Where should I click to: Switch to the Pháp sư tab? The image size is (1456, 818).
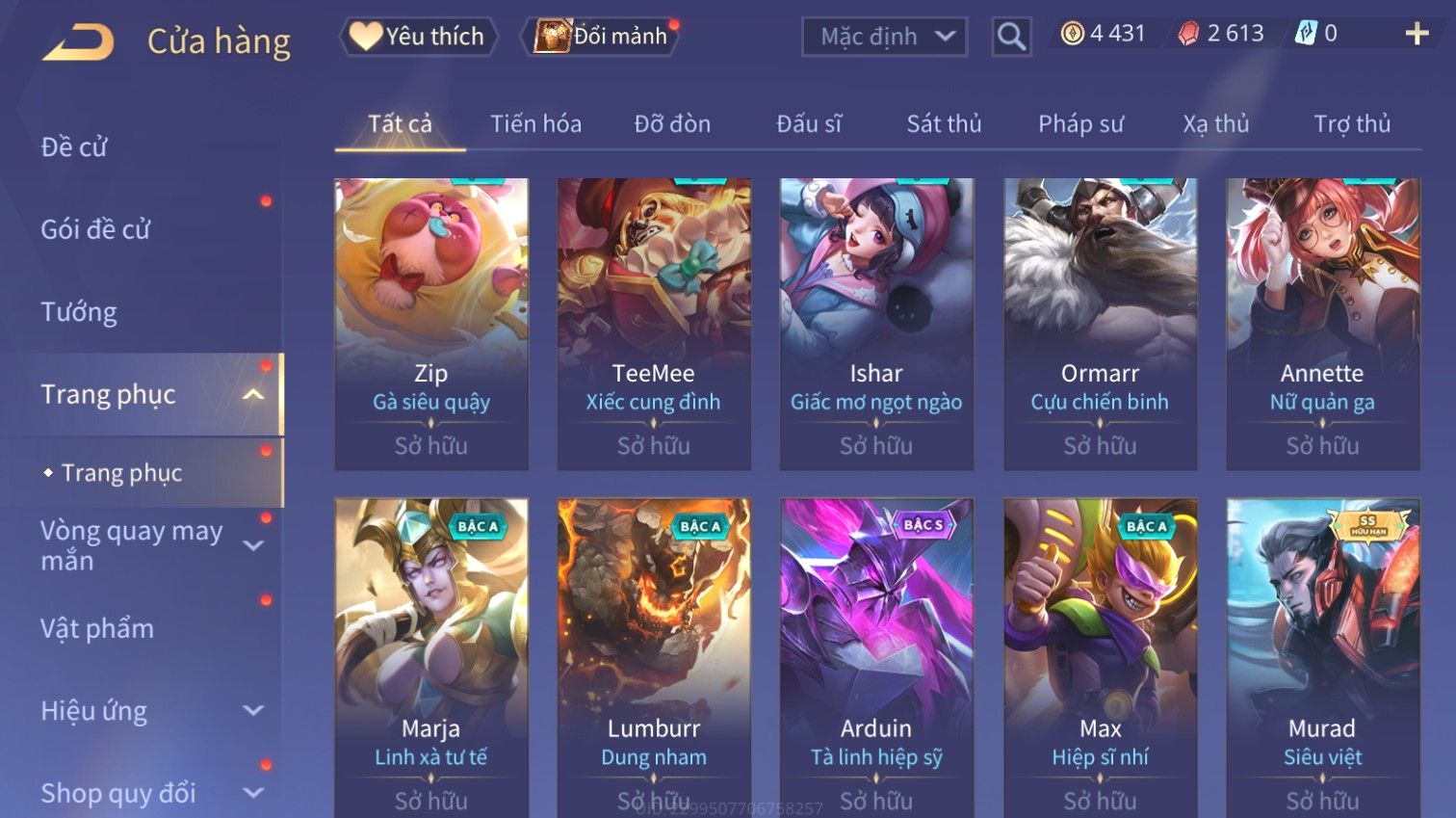tap(1080, 124)
